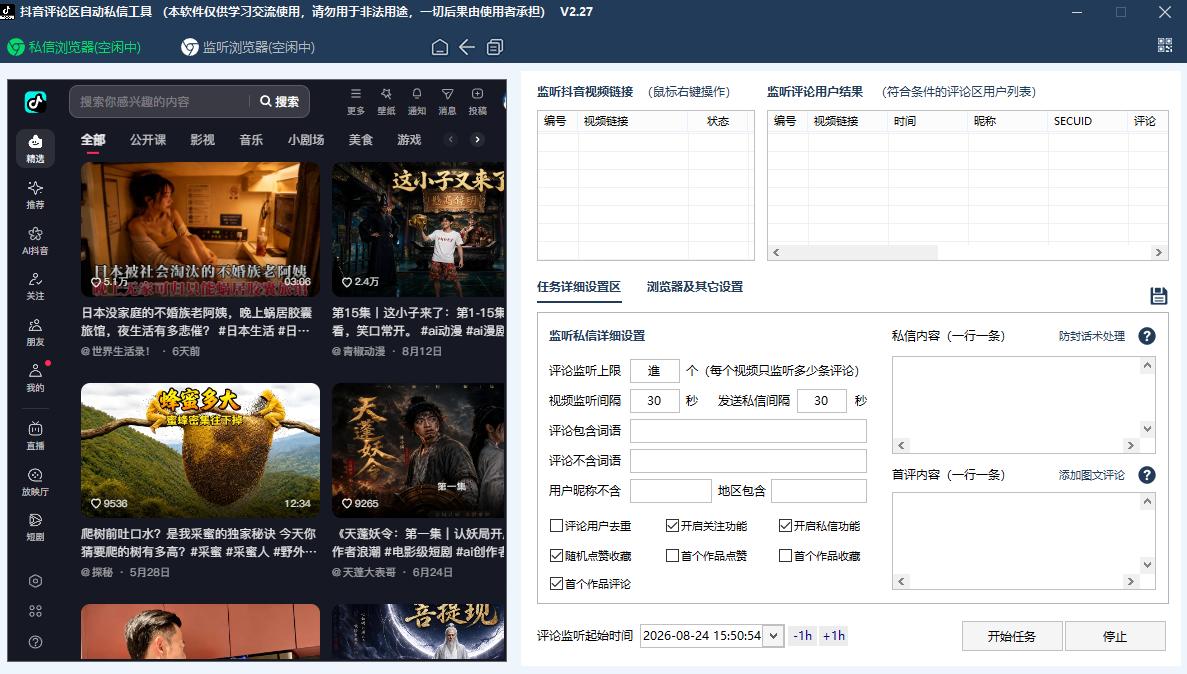Open 更多 menu icon in Douyin header
Screen dimensions: 1187x674
[x=356, y=101]
